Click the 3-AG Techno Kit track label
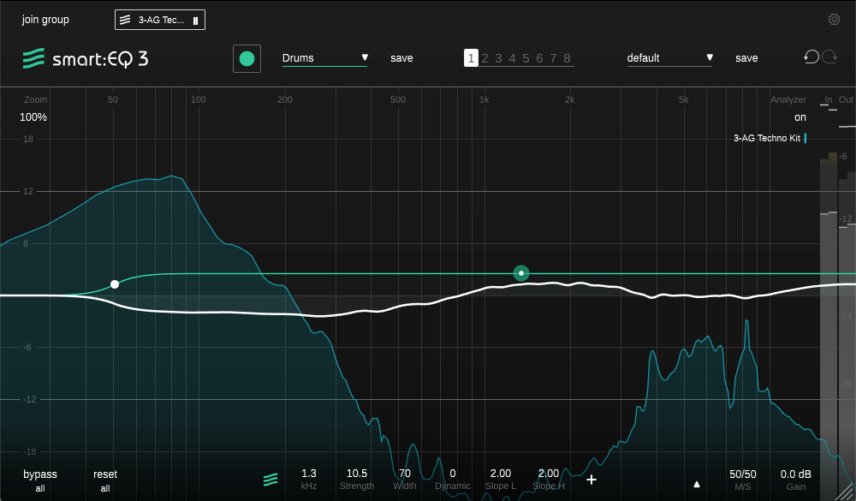Image resolution: width=856 pixels, height=501 pixels. [x=766, y=138]
